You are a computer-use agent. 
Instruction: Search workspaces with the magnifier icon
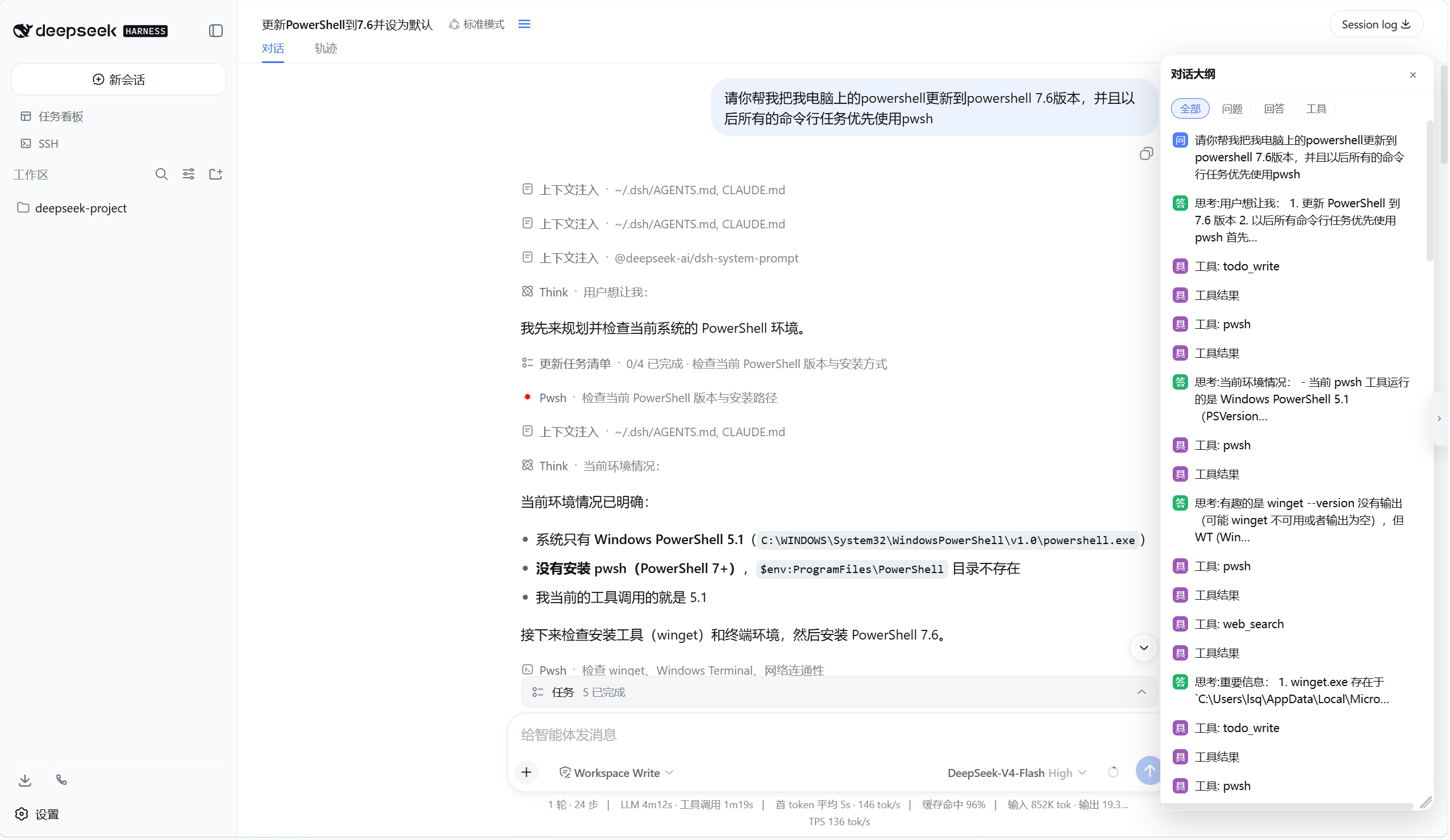point(161,174)
